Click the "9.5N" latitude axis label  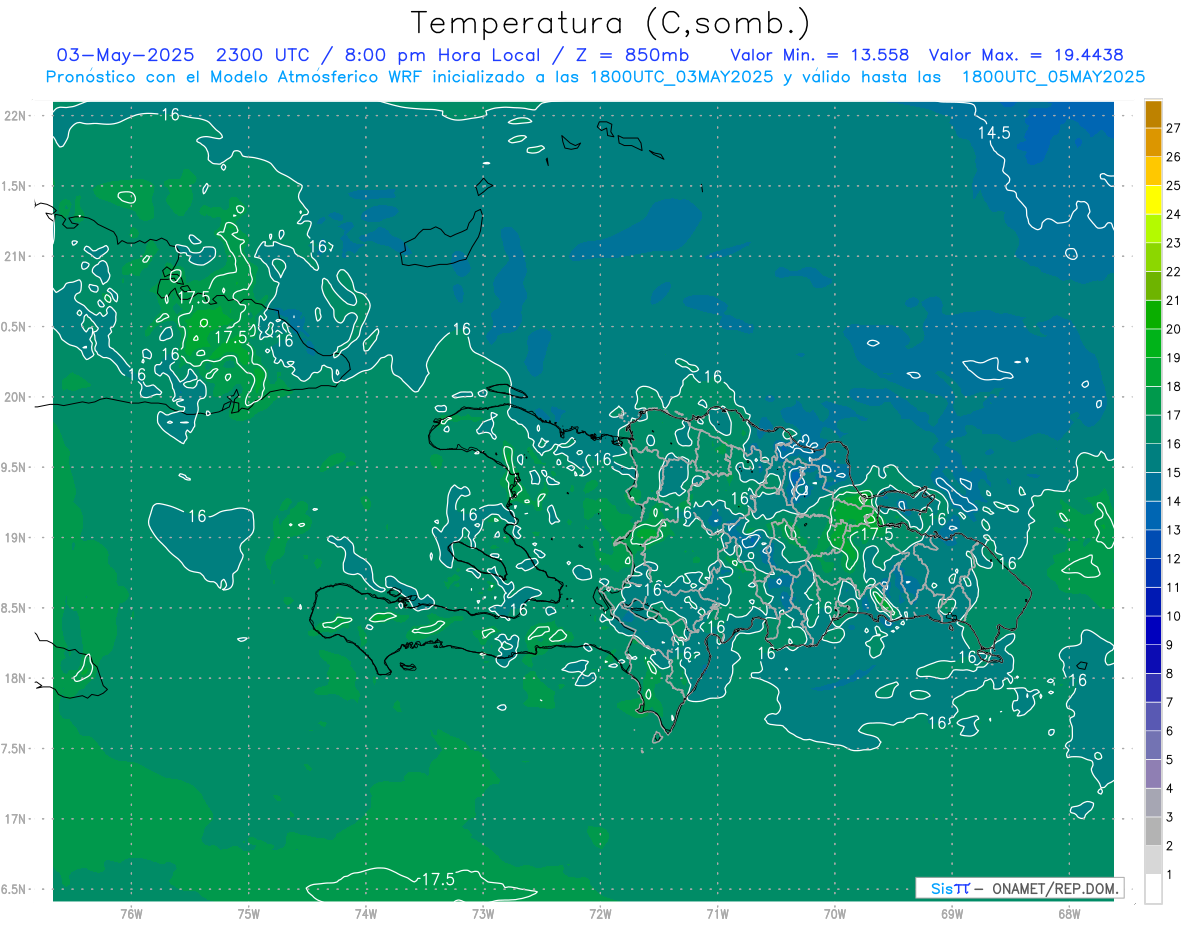(x=15, y=467)
